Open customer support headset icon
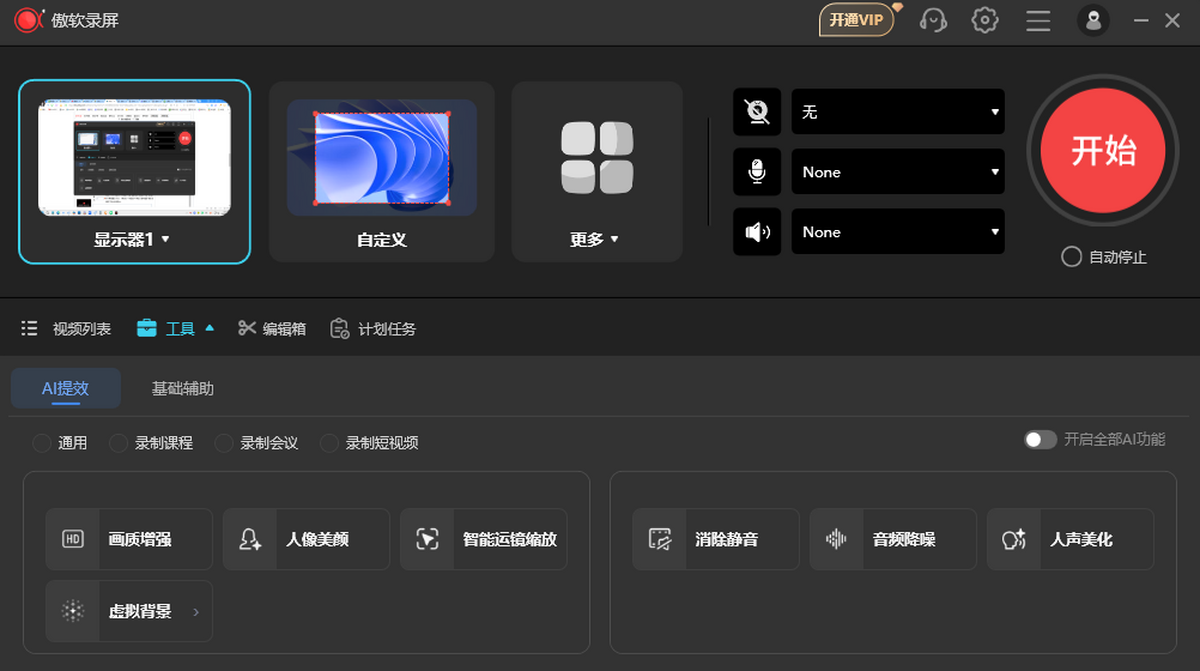The image size is (1200, 671). point(933,20)
